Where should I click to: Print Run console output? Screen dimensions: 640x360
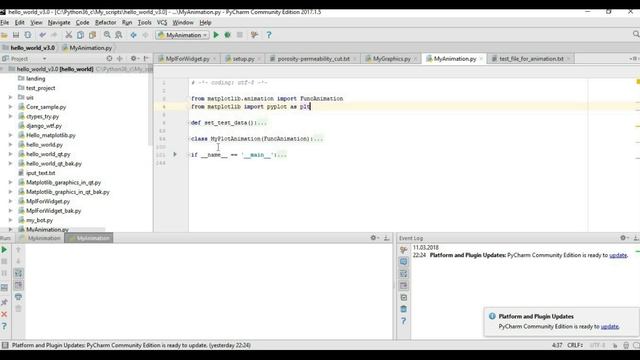coord(18,297)
